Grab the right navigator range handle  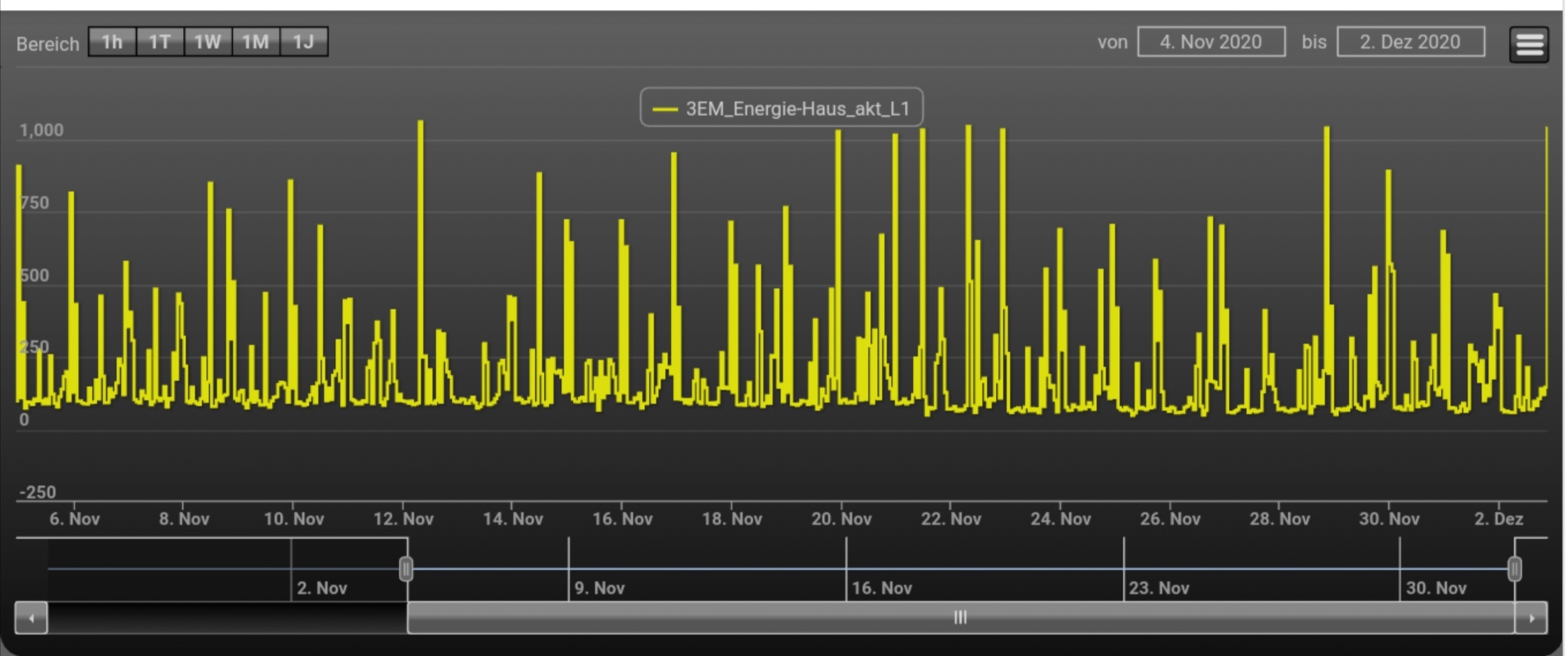tap(1514, 569)
